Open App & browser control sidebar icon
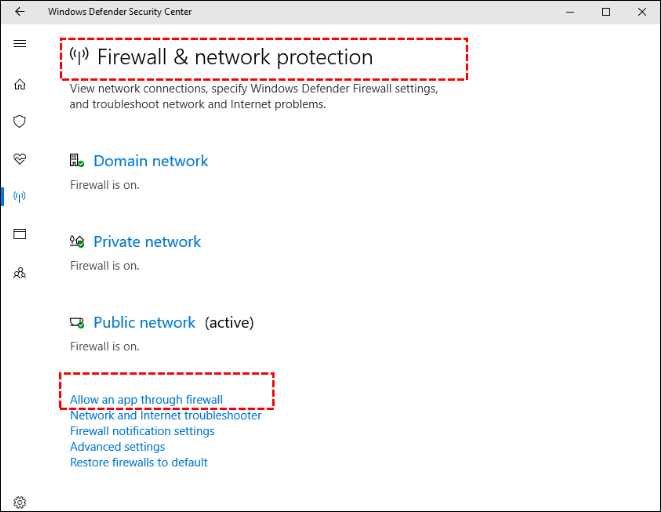Image resolution: width=661 pixels, height=512 pixels. [x=19, y=234]
